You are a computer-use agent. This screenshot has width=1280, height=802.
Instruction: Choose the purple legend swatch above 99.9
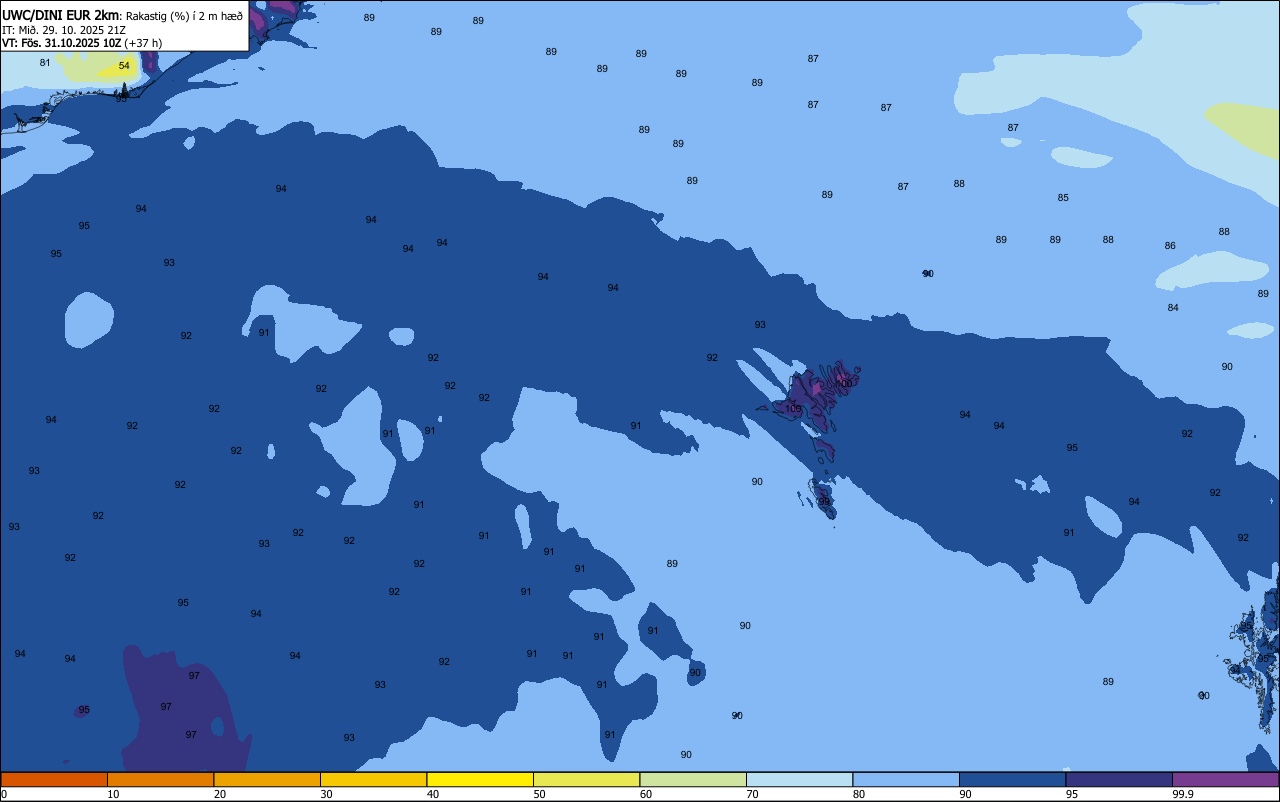1225,779
